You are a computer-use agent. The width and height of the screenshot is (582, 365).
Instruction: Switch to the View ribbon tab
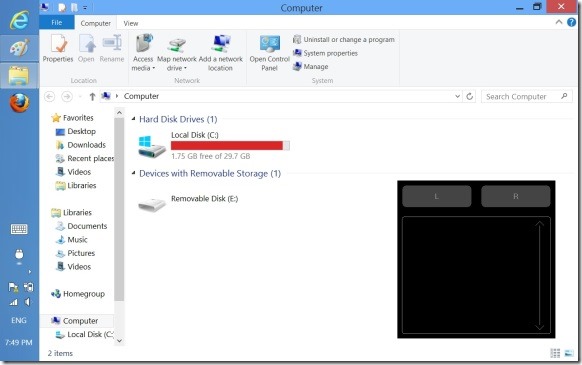pos(131,23)
